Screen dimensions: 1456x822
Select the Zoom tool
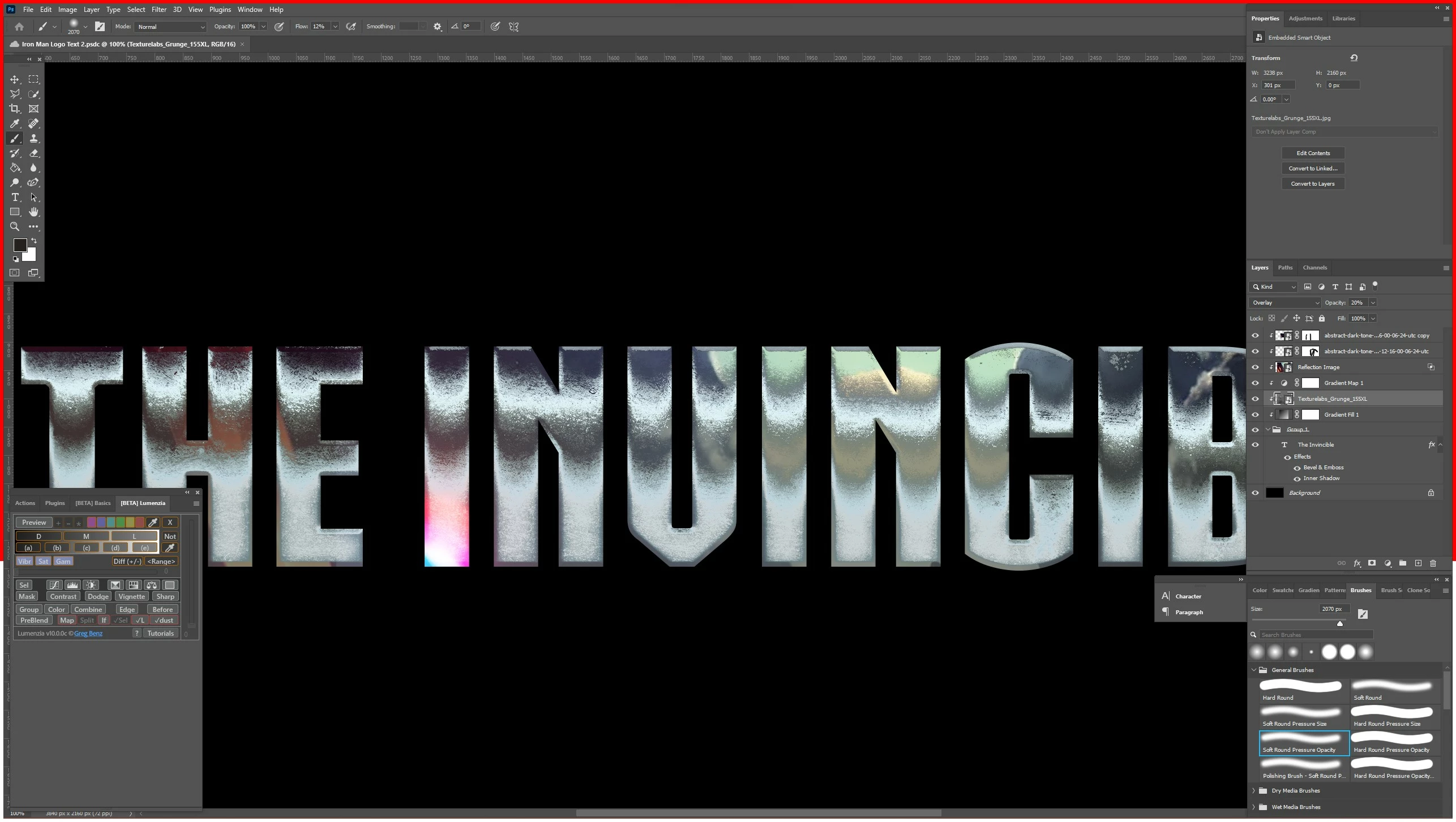pos(15,227)
